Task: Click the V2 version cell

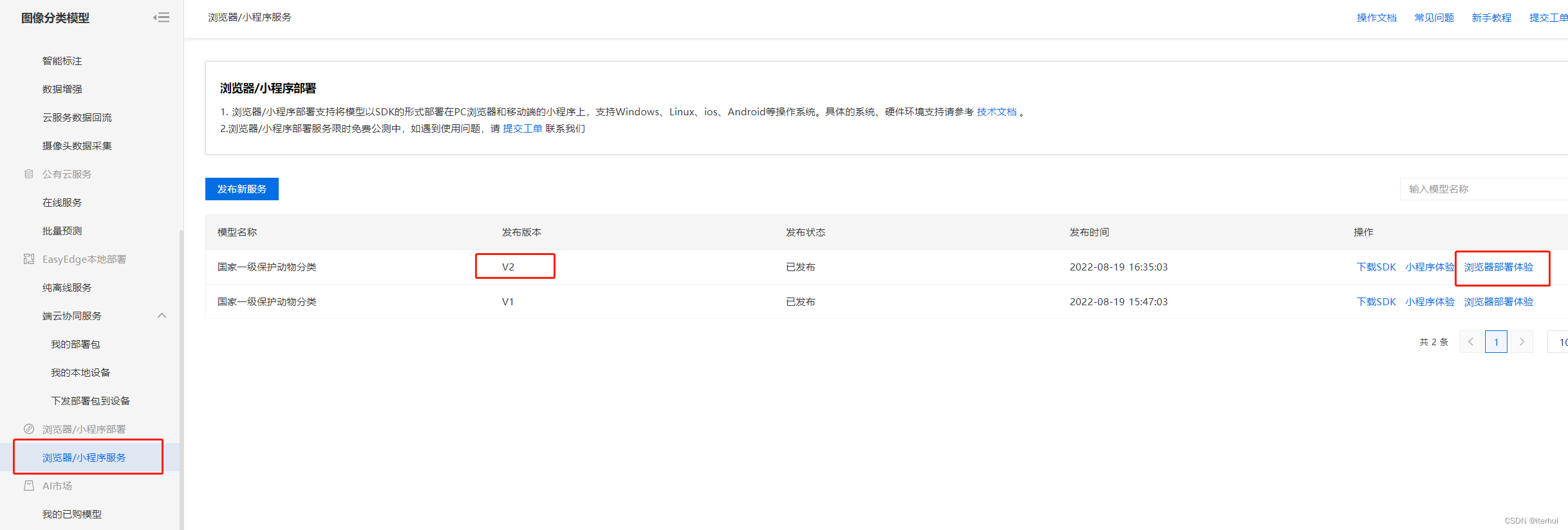Action: coord(508,267)
